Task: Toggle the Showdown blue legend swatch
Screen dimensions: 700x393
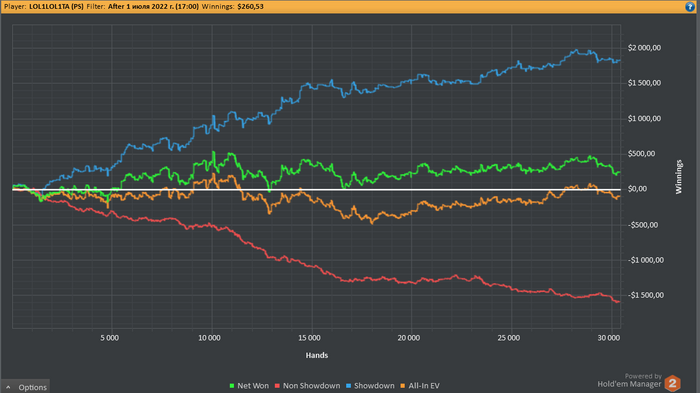Action: (x=349, y=386)
